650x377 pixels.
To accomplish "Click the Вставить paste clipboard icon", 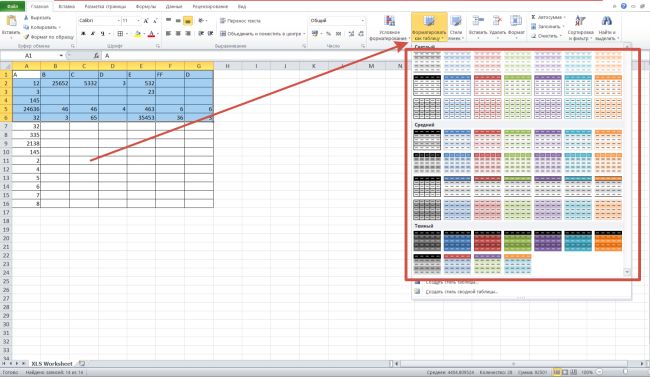I will pyautogui.click(x=11, y=21).
